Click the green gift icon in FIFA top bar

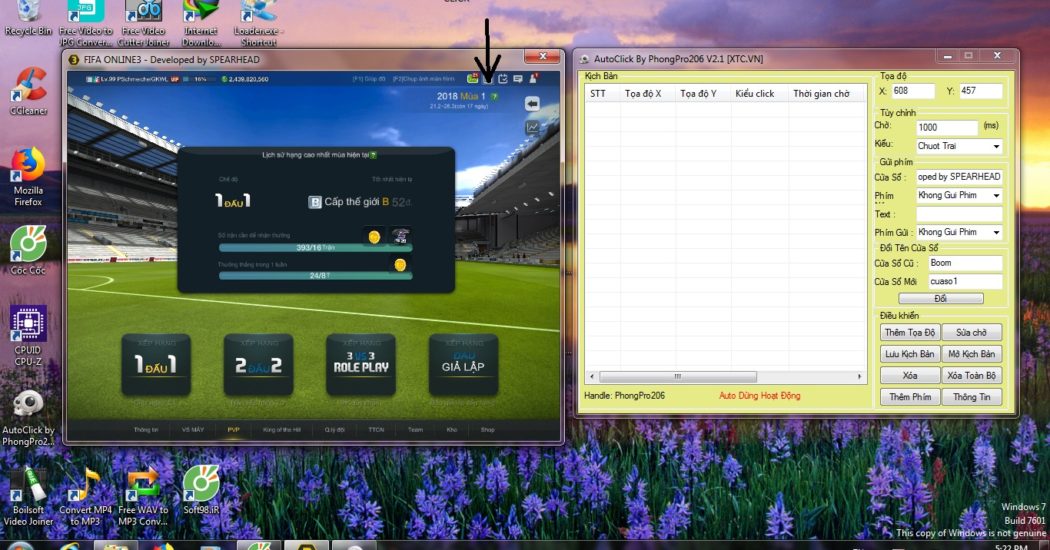click(473, 78)
